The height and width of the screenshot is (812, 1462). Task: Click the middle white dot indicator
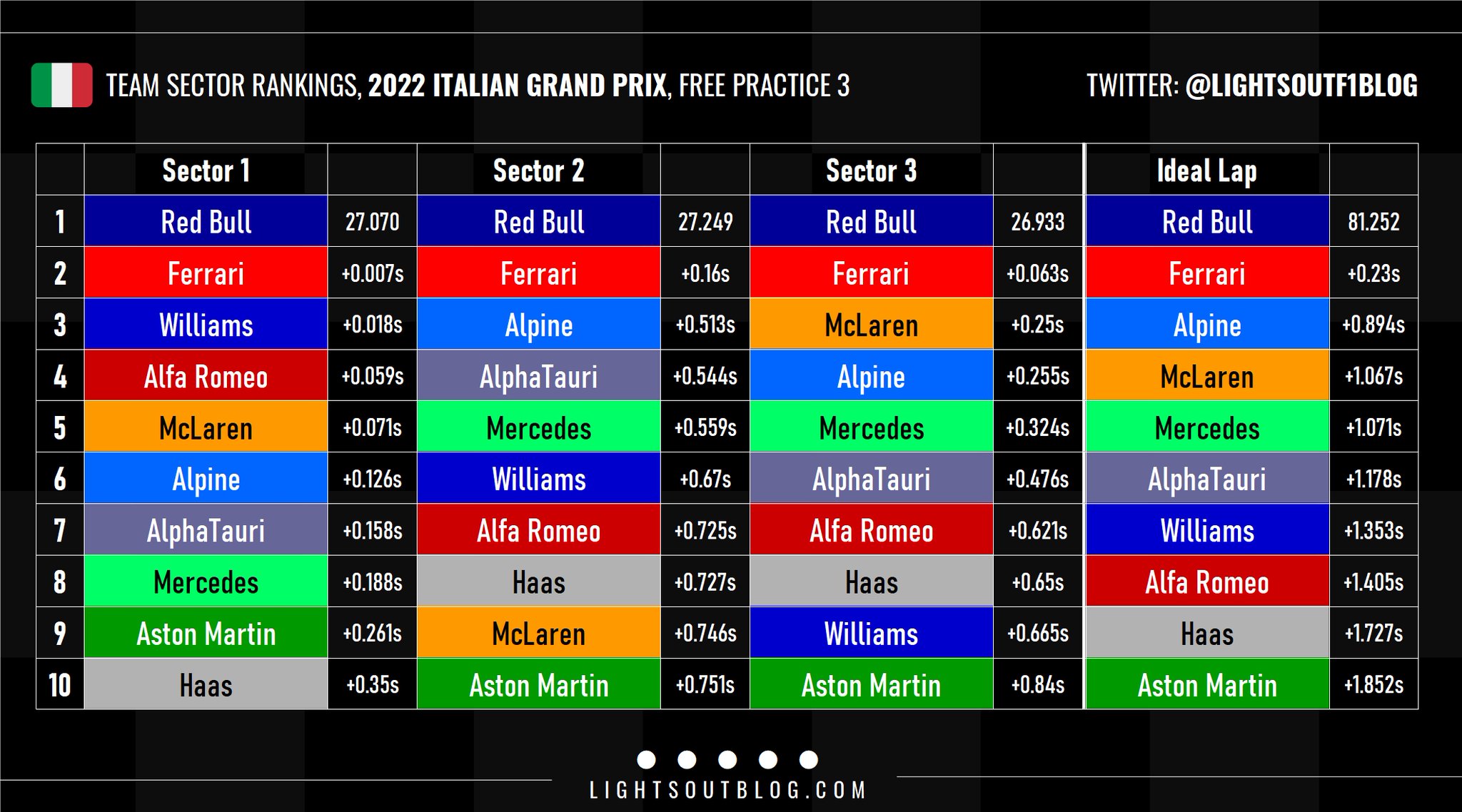coord(727,759)
